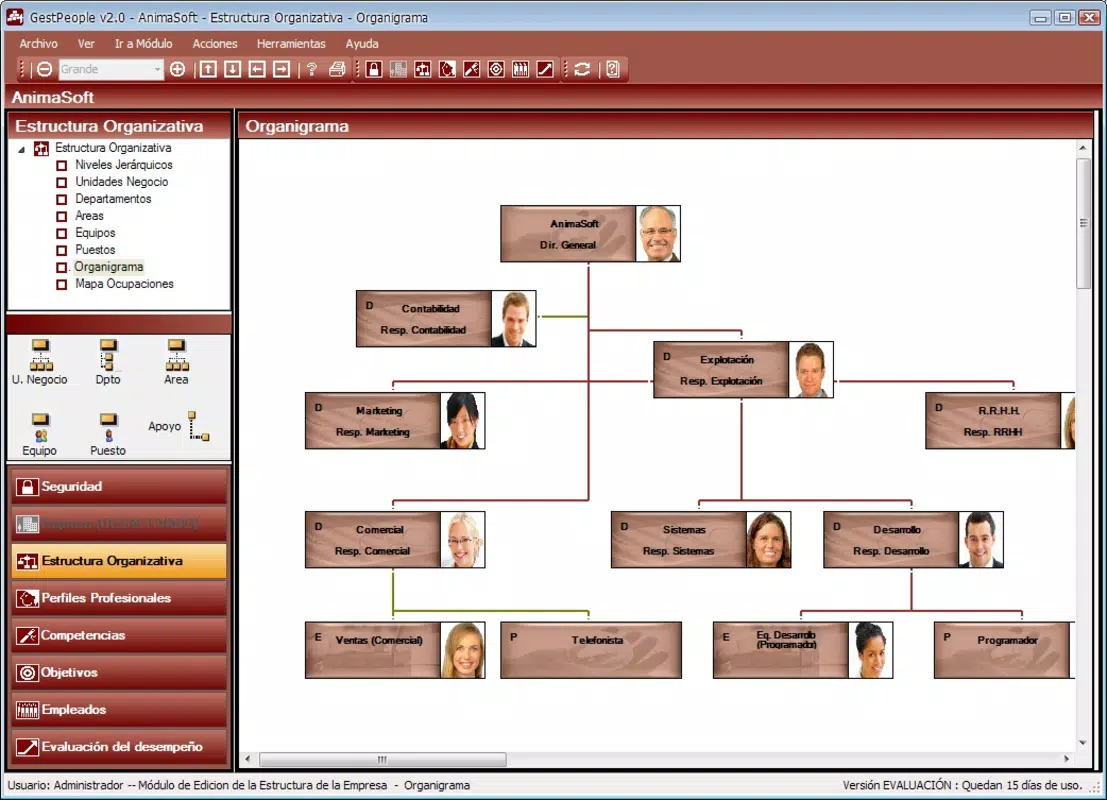Open the Objetivos module button
1107x800 pixels.
(119, 672)
